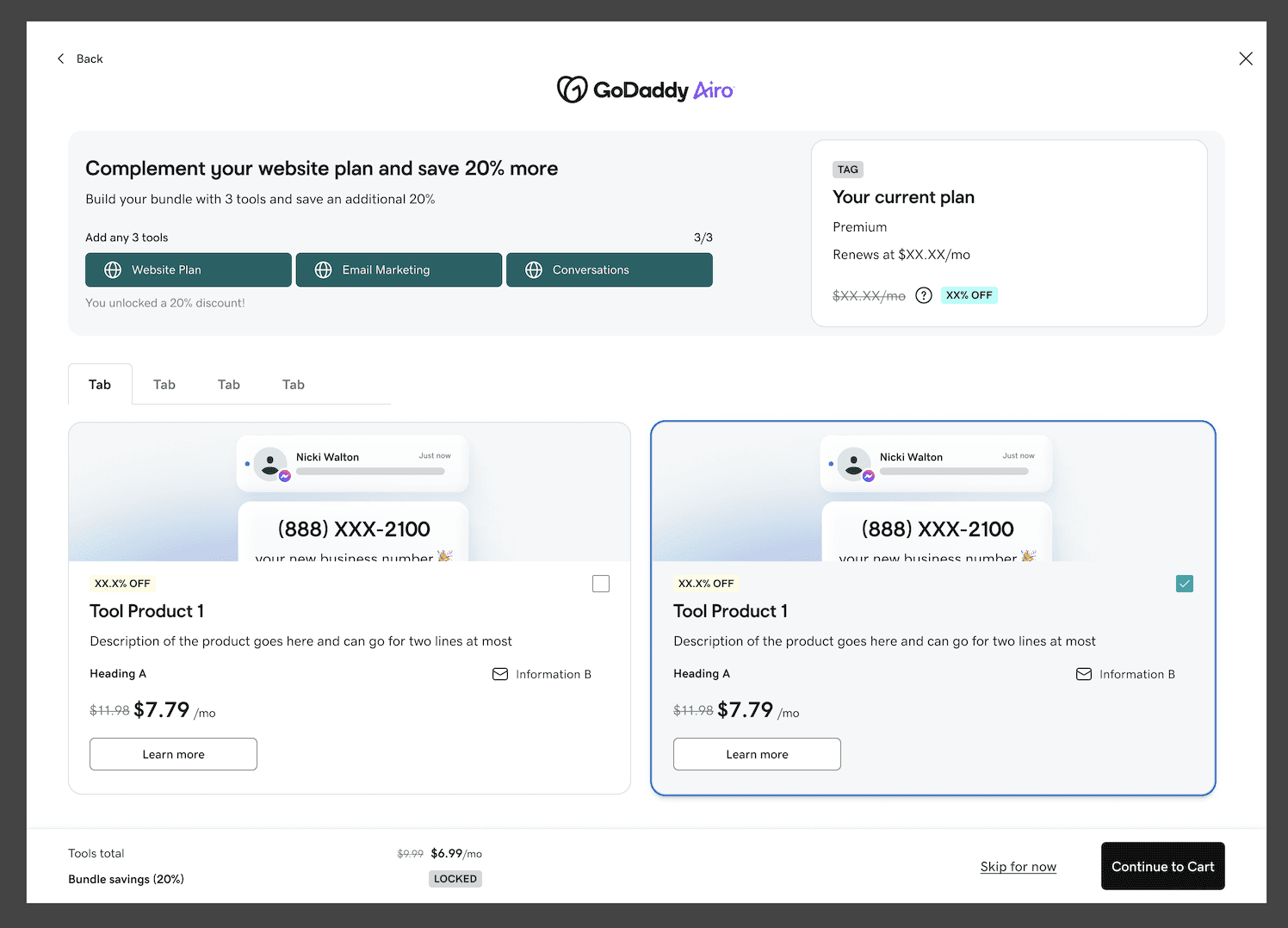This screenshot has width=1288, height=928.
Task: Close the dialog with the X button
Action: click(1246, 59)
